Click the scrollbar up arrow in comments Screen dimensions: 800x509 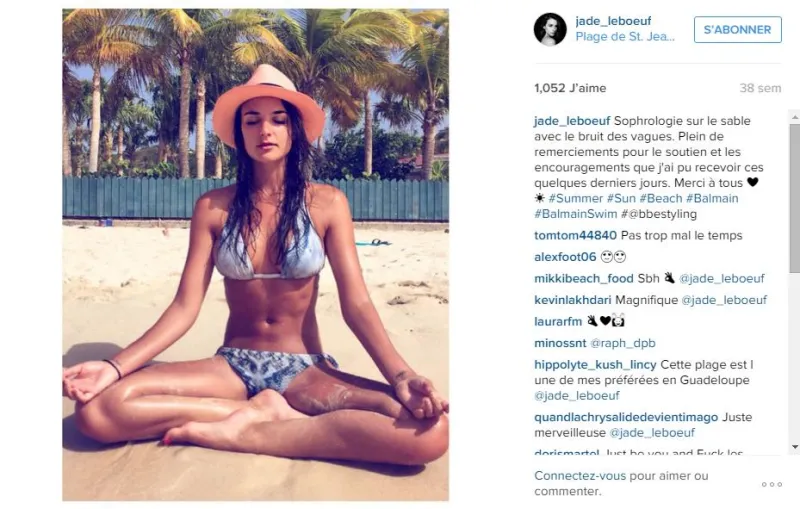point(794,117)
